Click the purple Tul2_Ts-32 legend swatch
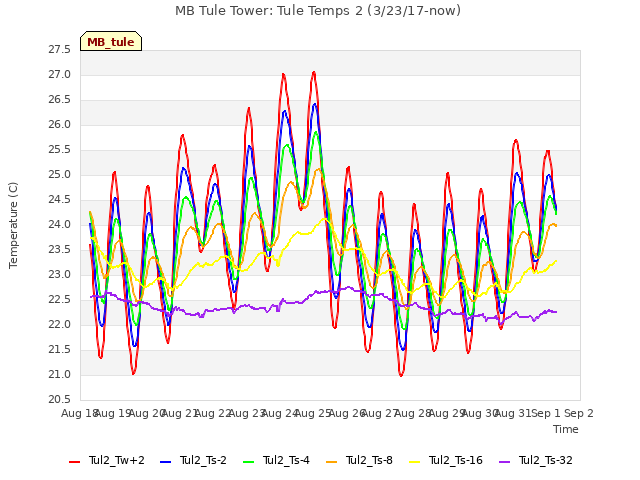This screenshot has height=480, width=640. pos(505,462)
